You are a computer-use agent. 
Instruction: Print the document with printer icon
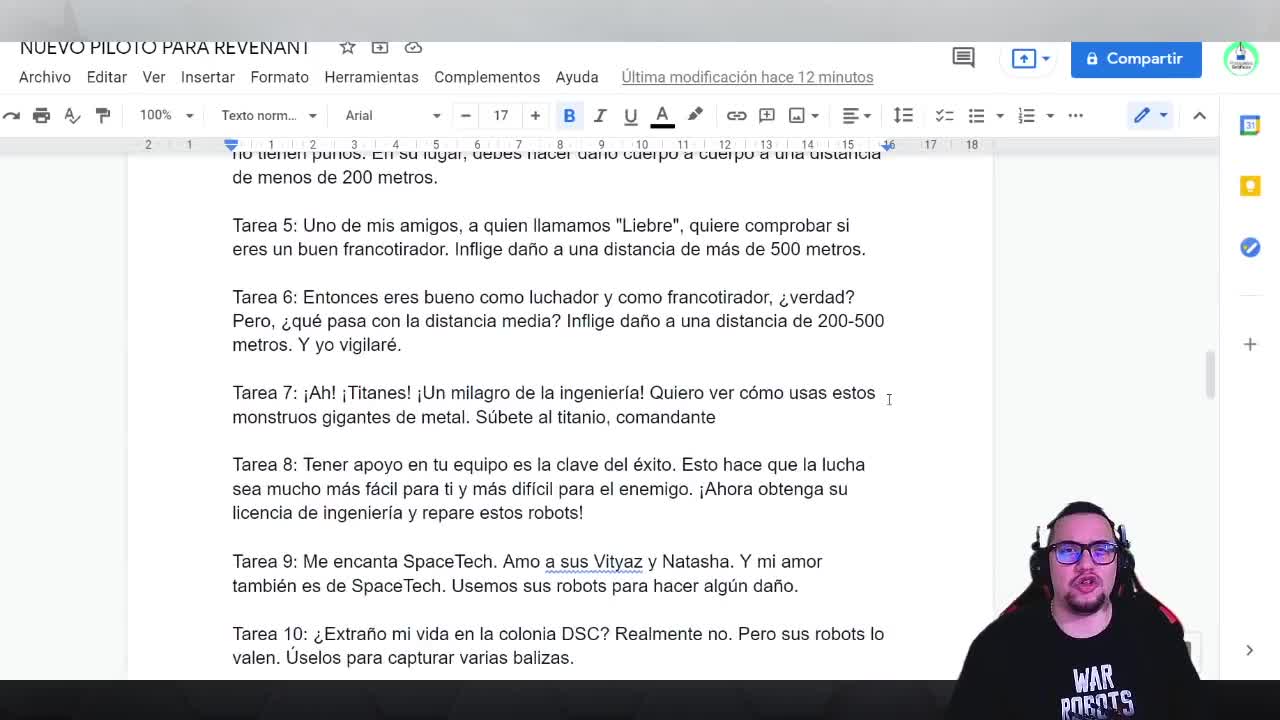click(41, 116)
